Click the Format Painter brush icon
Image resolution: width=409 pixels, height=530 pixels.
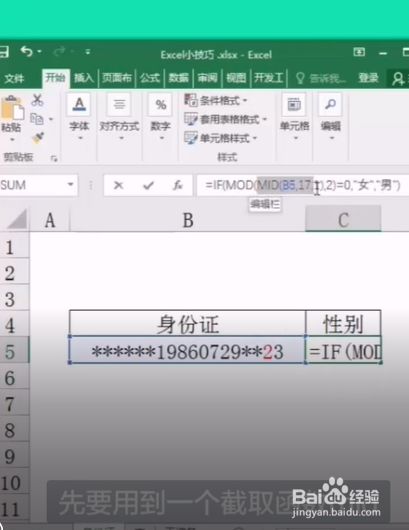tap(38, 138)
